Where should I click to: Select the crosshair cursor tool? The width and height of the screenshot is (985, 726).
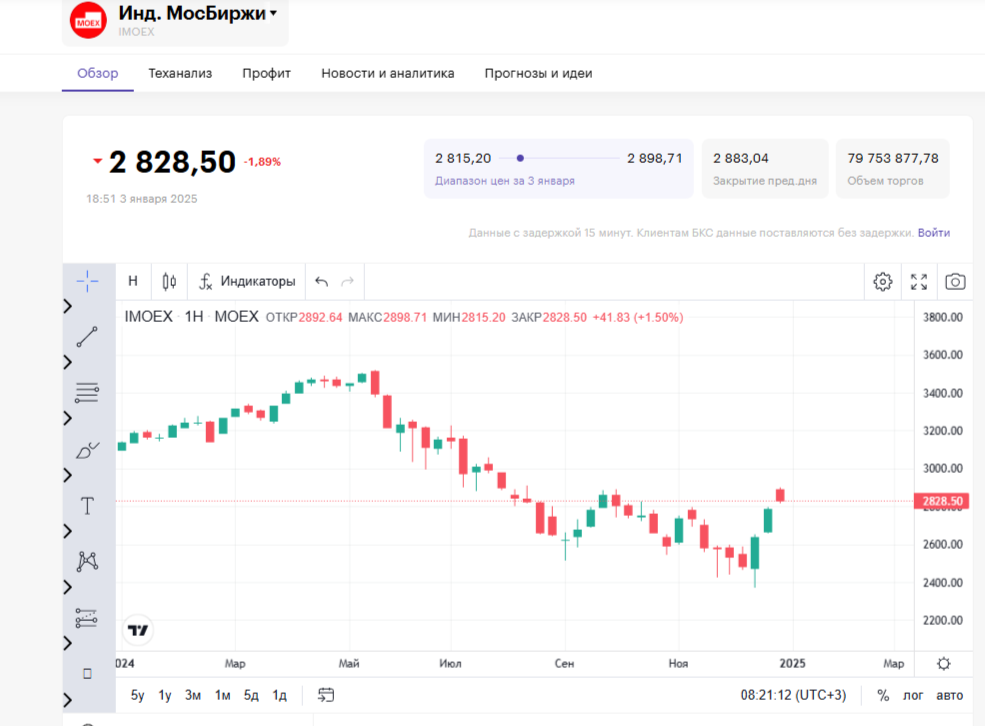[x=87, y=281]
